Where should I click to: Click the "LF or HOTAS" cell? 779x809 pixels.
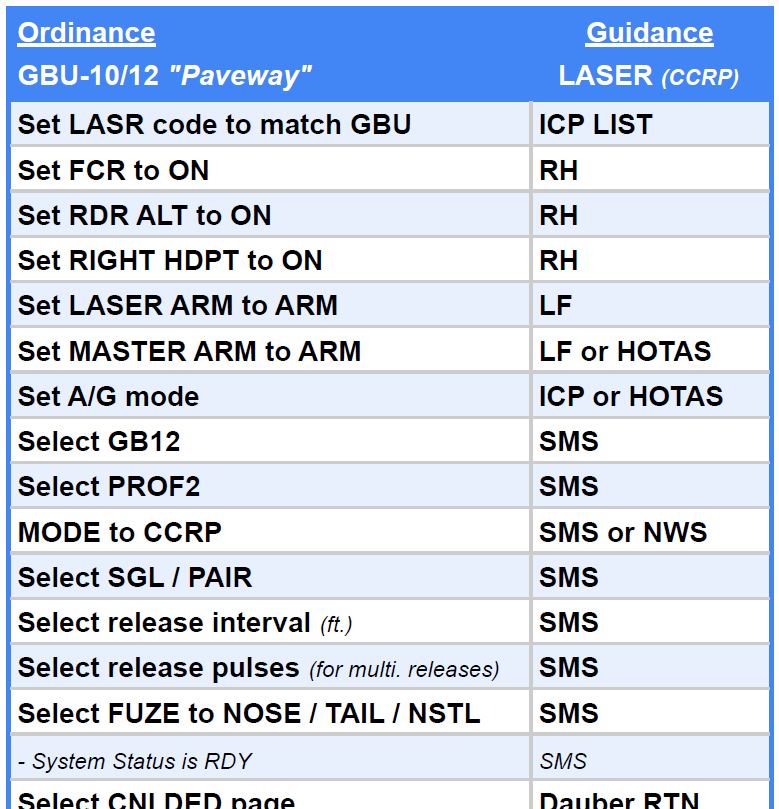tap(625, 351)
